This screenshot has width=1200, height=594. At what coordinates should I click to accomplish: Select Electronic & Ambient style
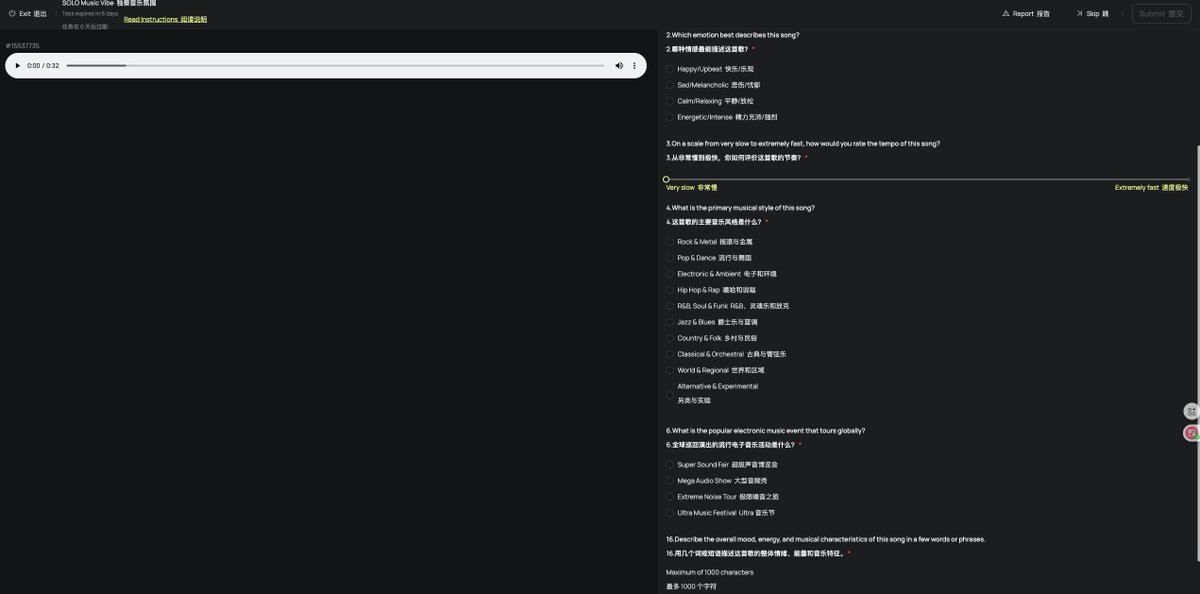coord(670,274)
